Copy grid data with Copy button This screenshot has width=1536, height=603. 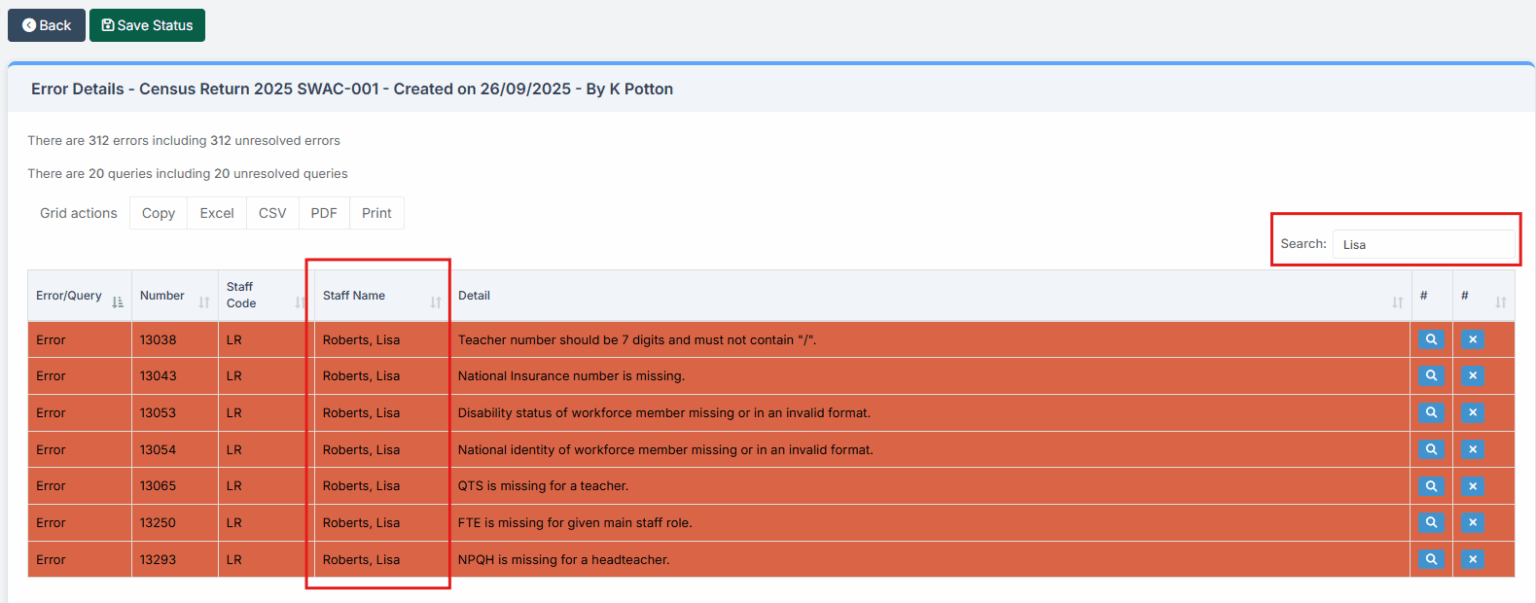tap(158, 213)
